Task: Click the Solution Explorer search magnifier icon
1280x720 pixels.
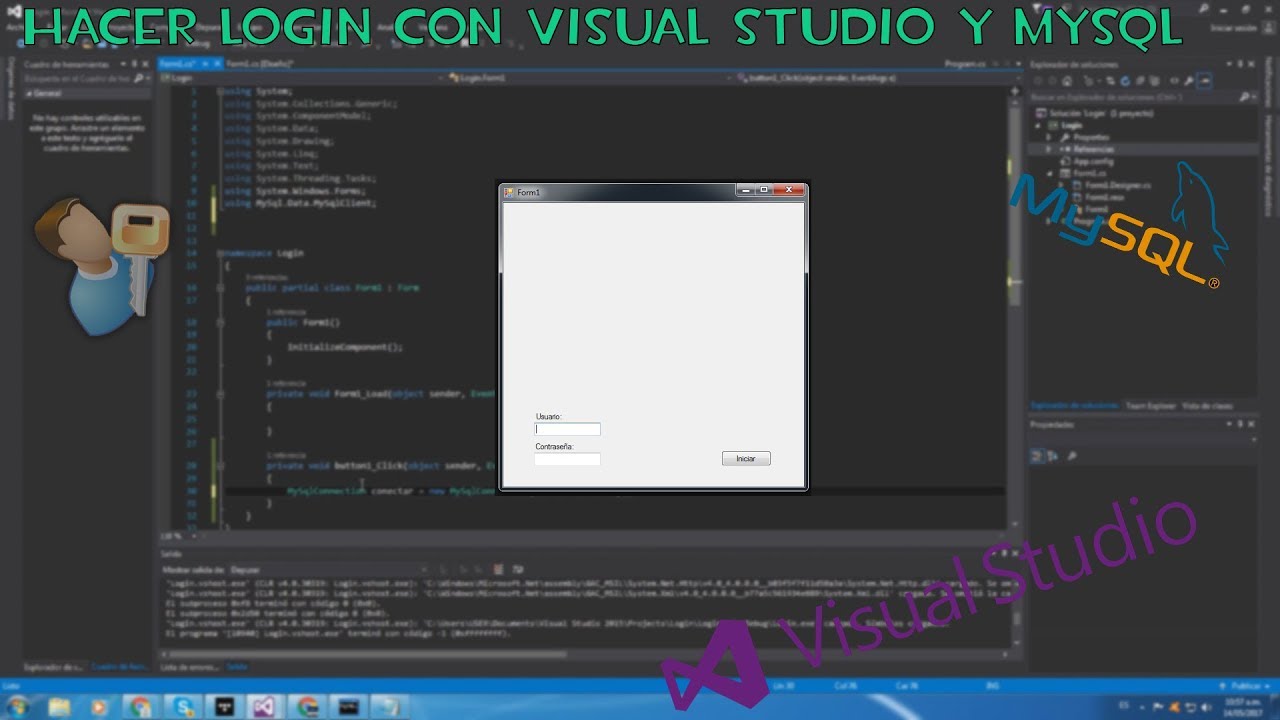Action: (1244, 97)
